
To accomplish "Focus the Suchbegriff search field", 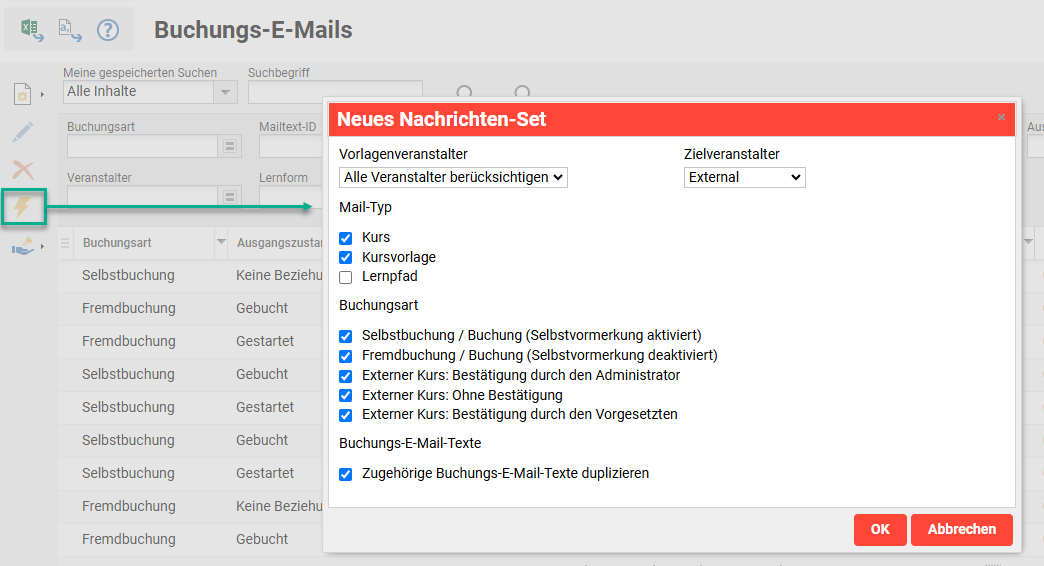I will coord(336,92).
